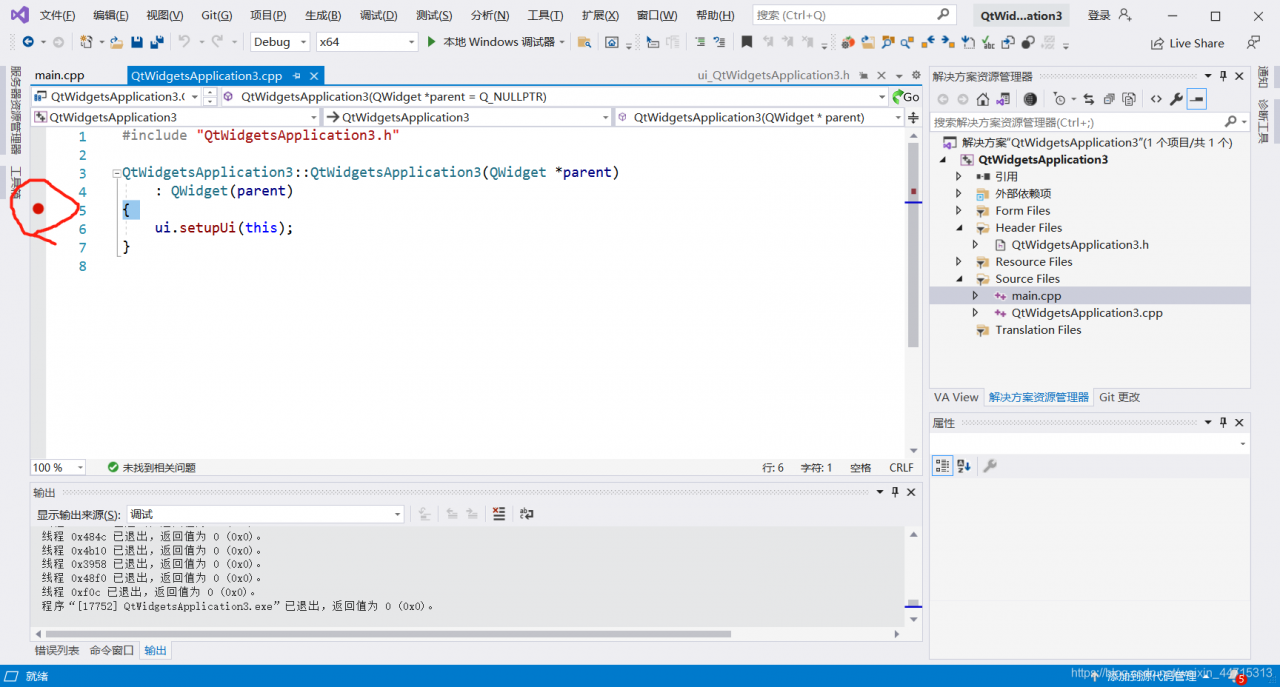Screen dimensions: 1280x687
Task: Click the Live Share button
Action: click(1188, 43)
